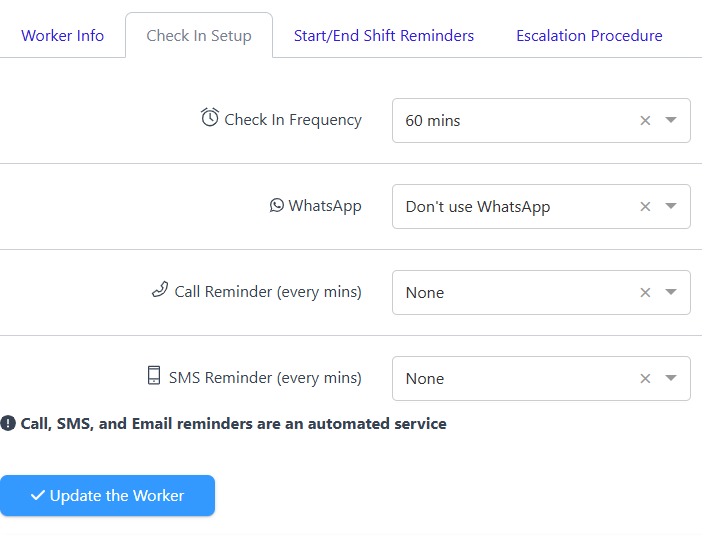Open the SMS Reminder dropdown arrow
The image size is (702, 535).
(671, 378)
